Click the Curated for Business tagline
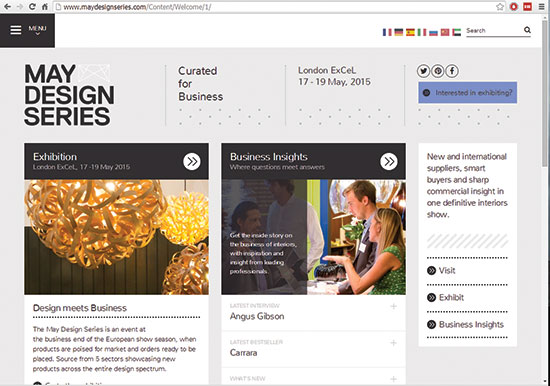550x386 pixels. click(x=201, y=84)
